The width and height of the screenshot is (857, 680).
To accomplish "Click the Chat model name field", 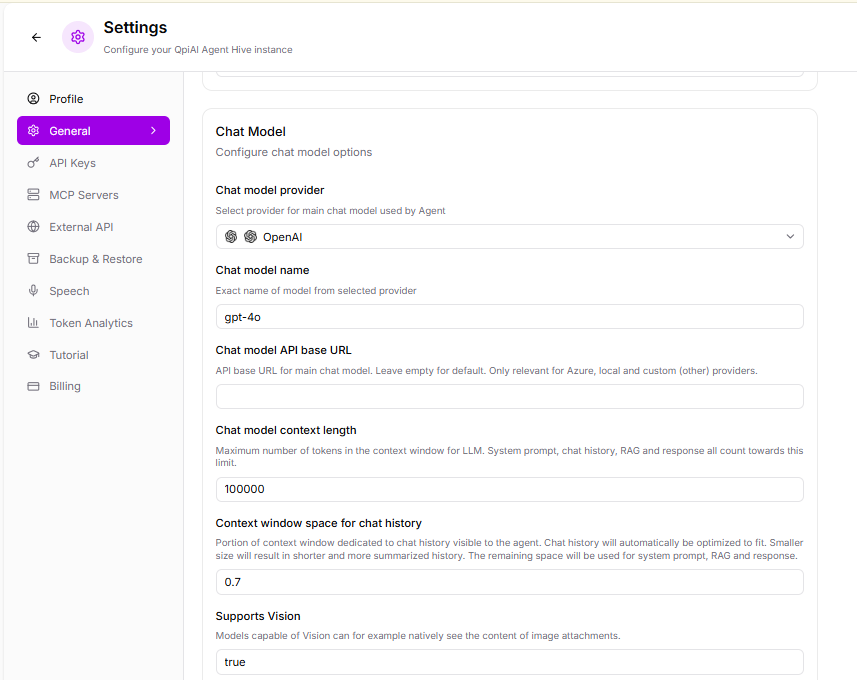I will (x=509, y=317).
